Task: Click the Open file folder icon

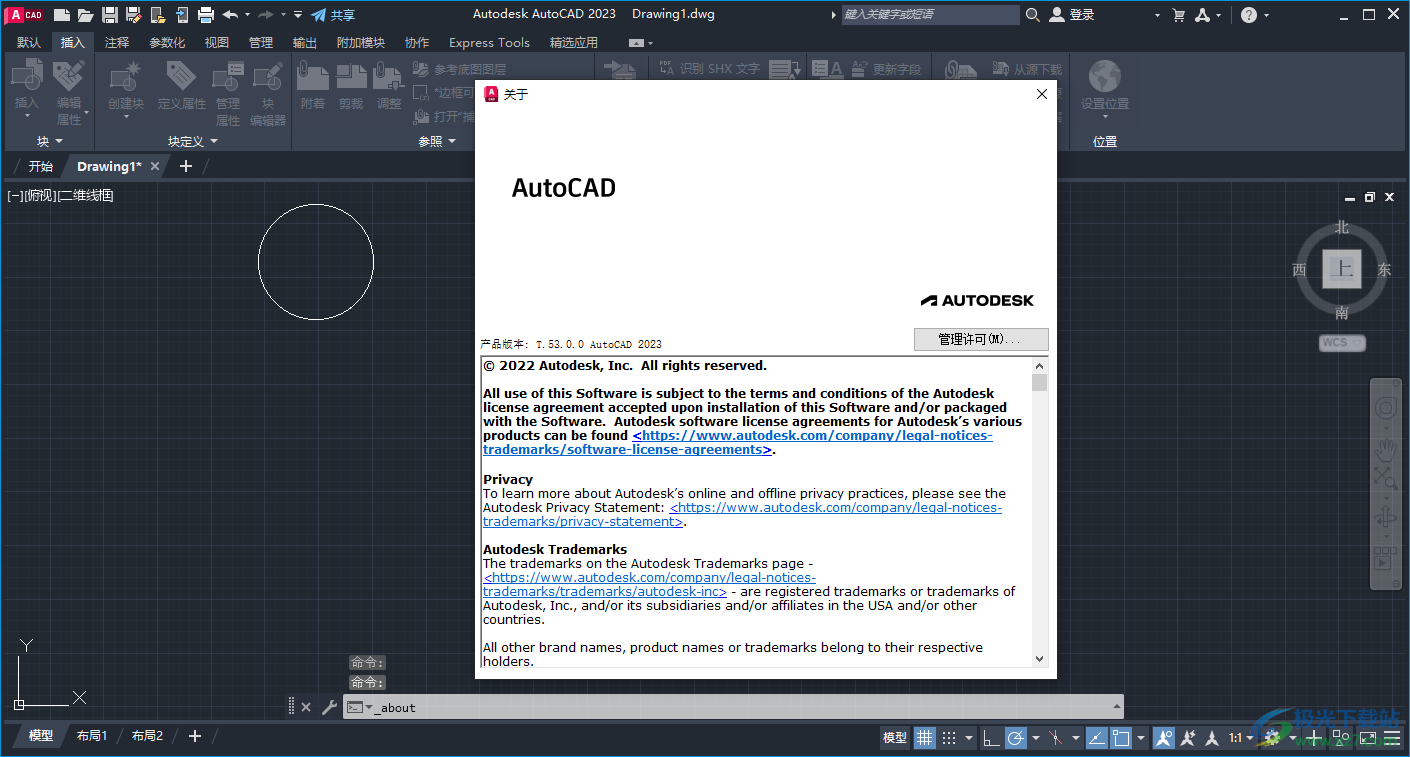Action: [86, 15]
